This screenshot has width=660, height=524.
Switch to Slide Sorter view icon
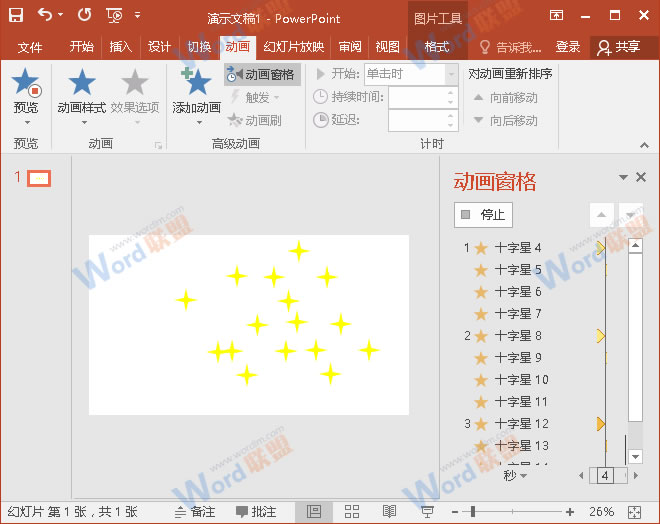click(352, 511)
